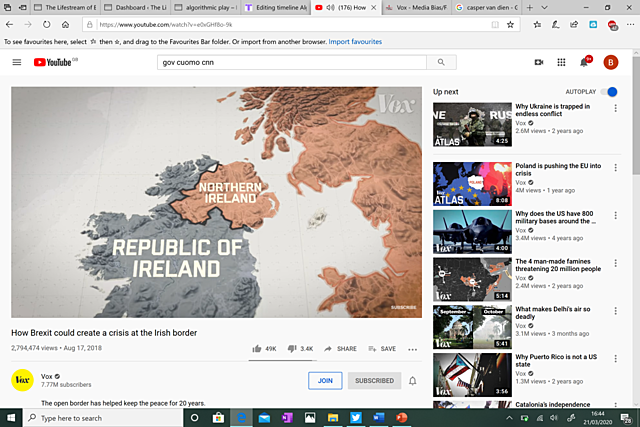Open a new browser tab
This screenshot has height=427, width=640.
pos(530,7)
